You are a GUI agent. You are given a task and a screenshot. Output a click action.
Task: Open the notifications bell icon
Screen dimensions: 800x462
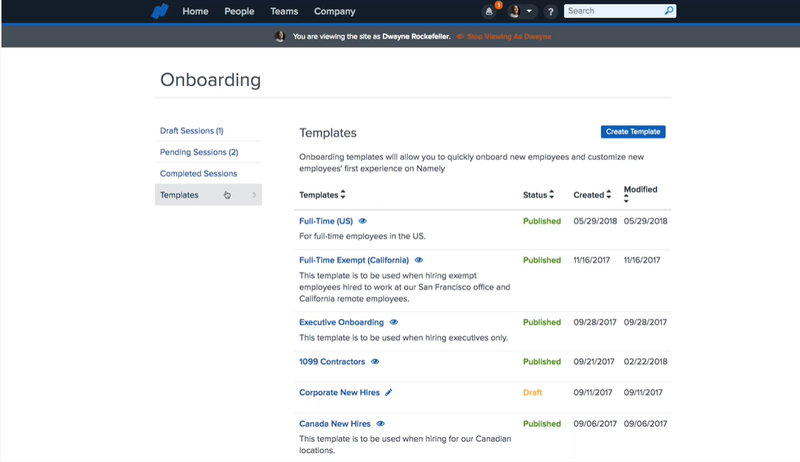pyautogui.click(x=489, y=11)
